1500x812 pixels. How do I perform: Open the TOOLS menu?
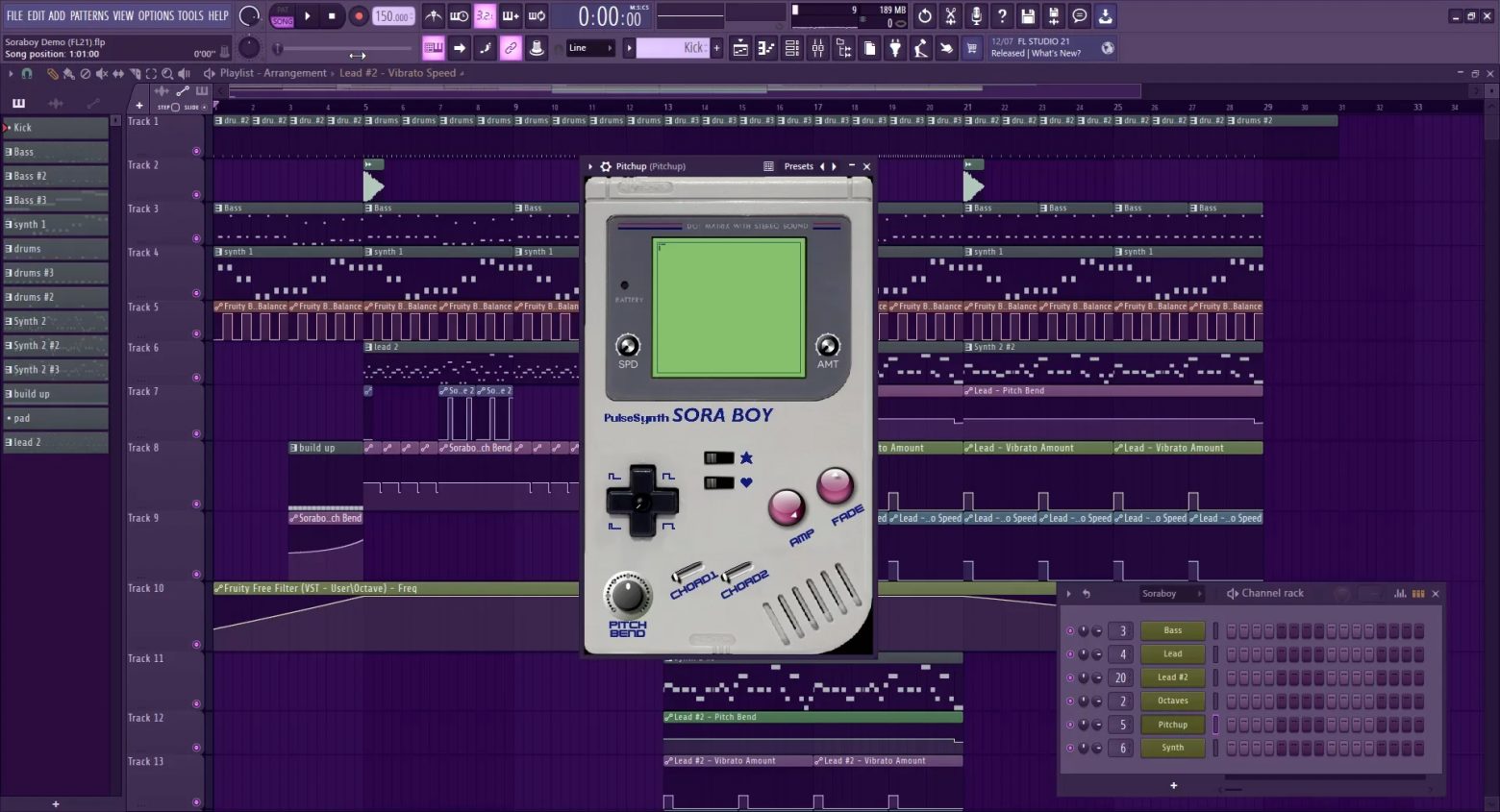pyautogui.click(x=190, y=15)
